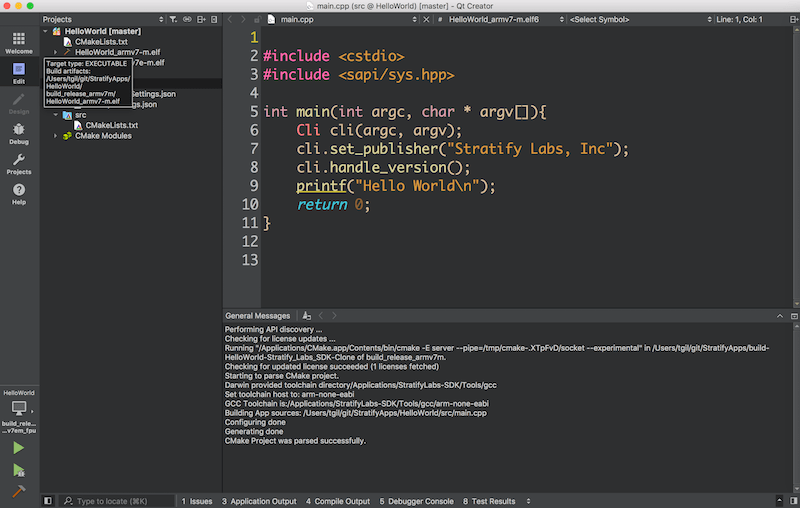This screenshot has height=508, width=800.
Task: Open the Projects view selector dropdown
Action: pos(103,19)
